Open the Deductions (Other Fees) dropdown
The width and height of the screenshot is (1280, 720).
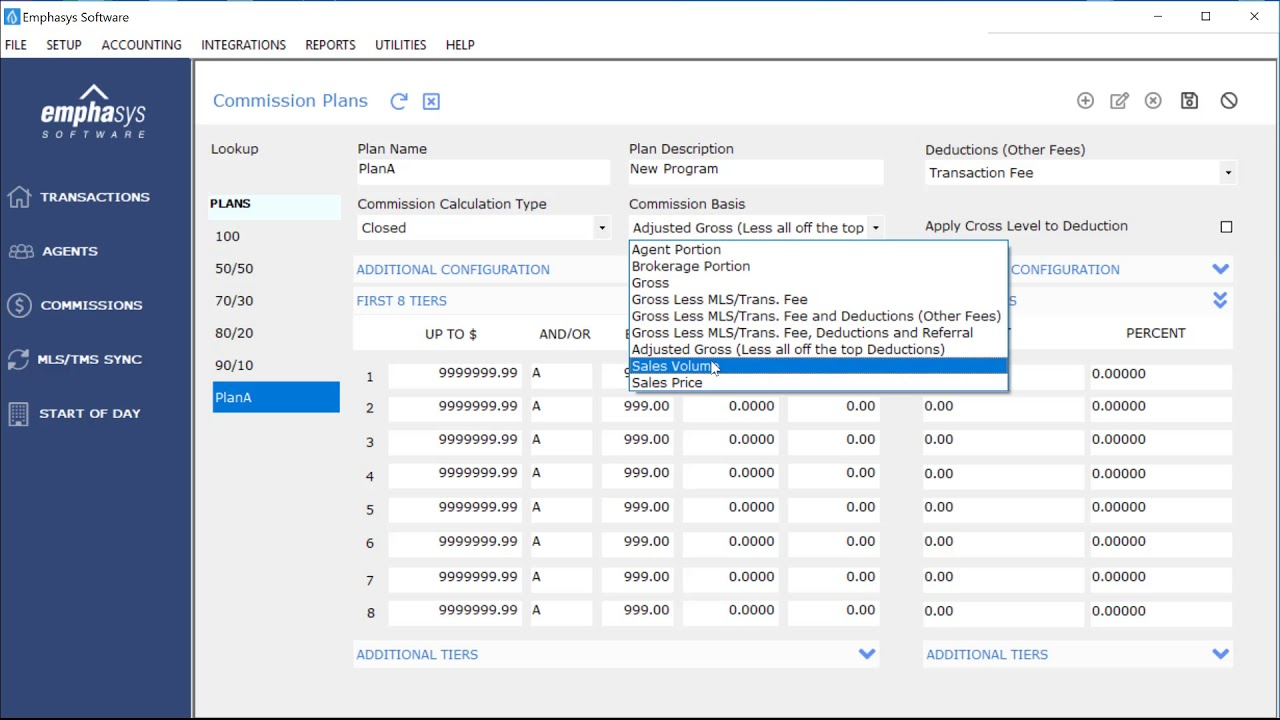pos(1227,172)
